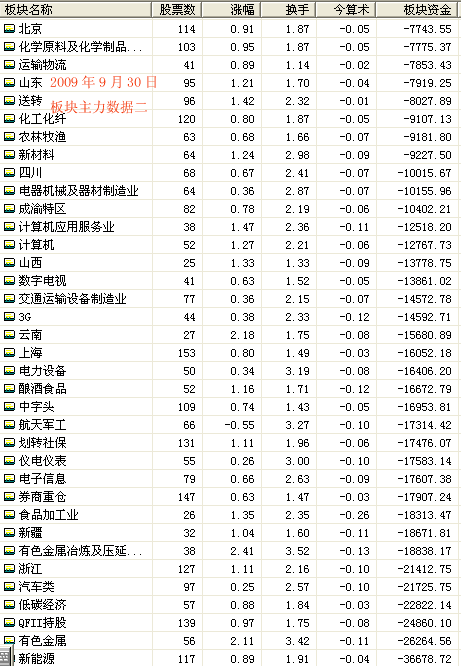
Task: Click the icon beside 航天军工 row
Action: (x=9, y=425)
